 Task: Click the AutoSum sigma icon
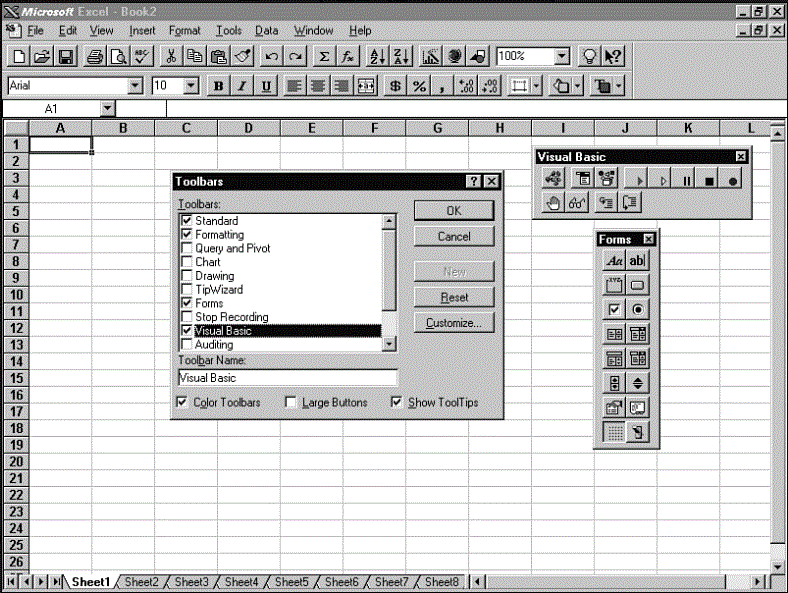[x=324, y=56]
